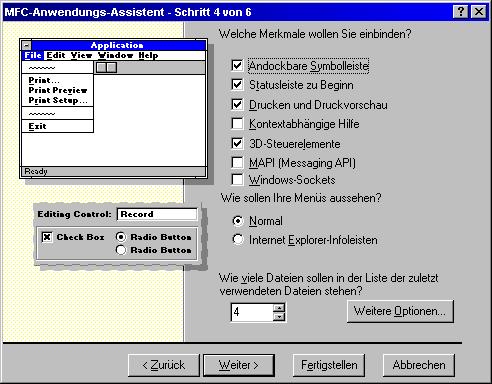The image size is (492, 384).
Task: Click Window in the preview Application menu
Action: coord(116,55)
